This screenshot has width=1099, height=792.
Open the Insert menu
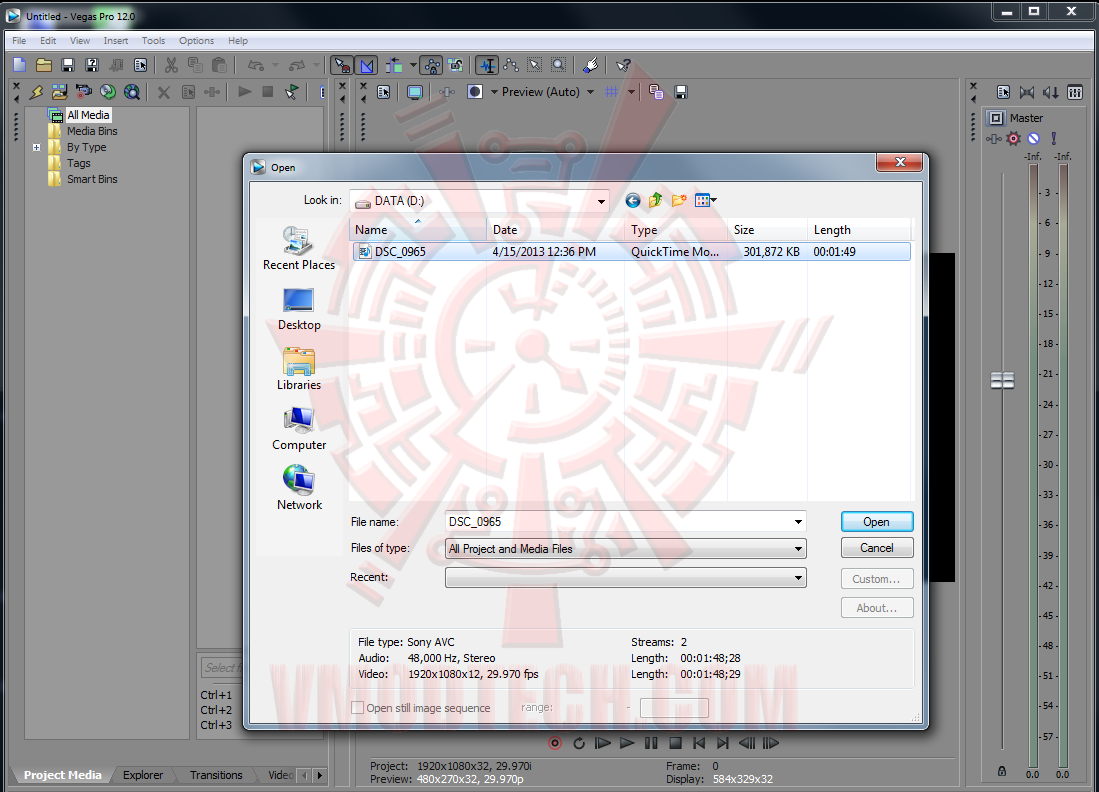[x=116, y=41]
